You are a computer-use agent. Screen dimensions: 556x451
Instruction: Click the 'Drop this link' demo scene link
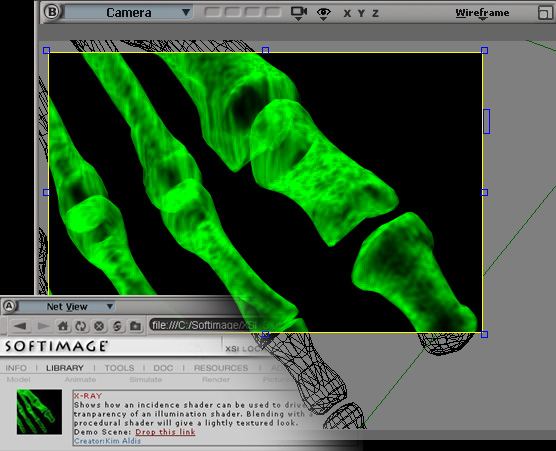click(165, 432)
